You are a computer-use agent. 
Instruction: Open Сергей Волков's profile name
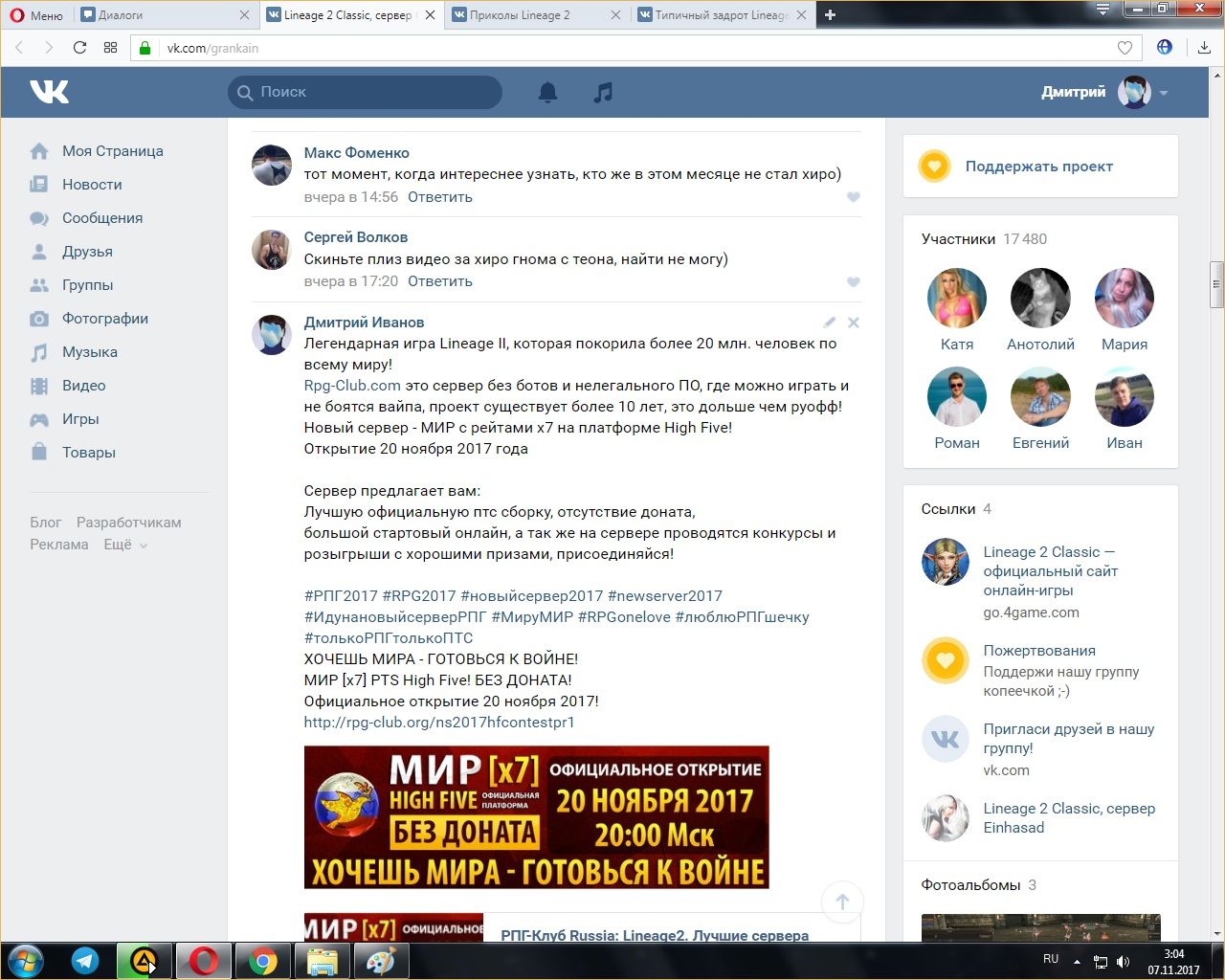[356, 237]
